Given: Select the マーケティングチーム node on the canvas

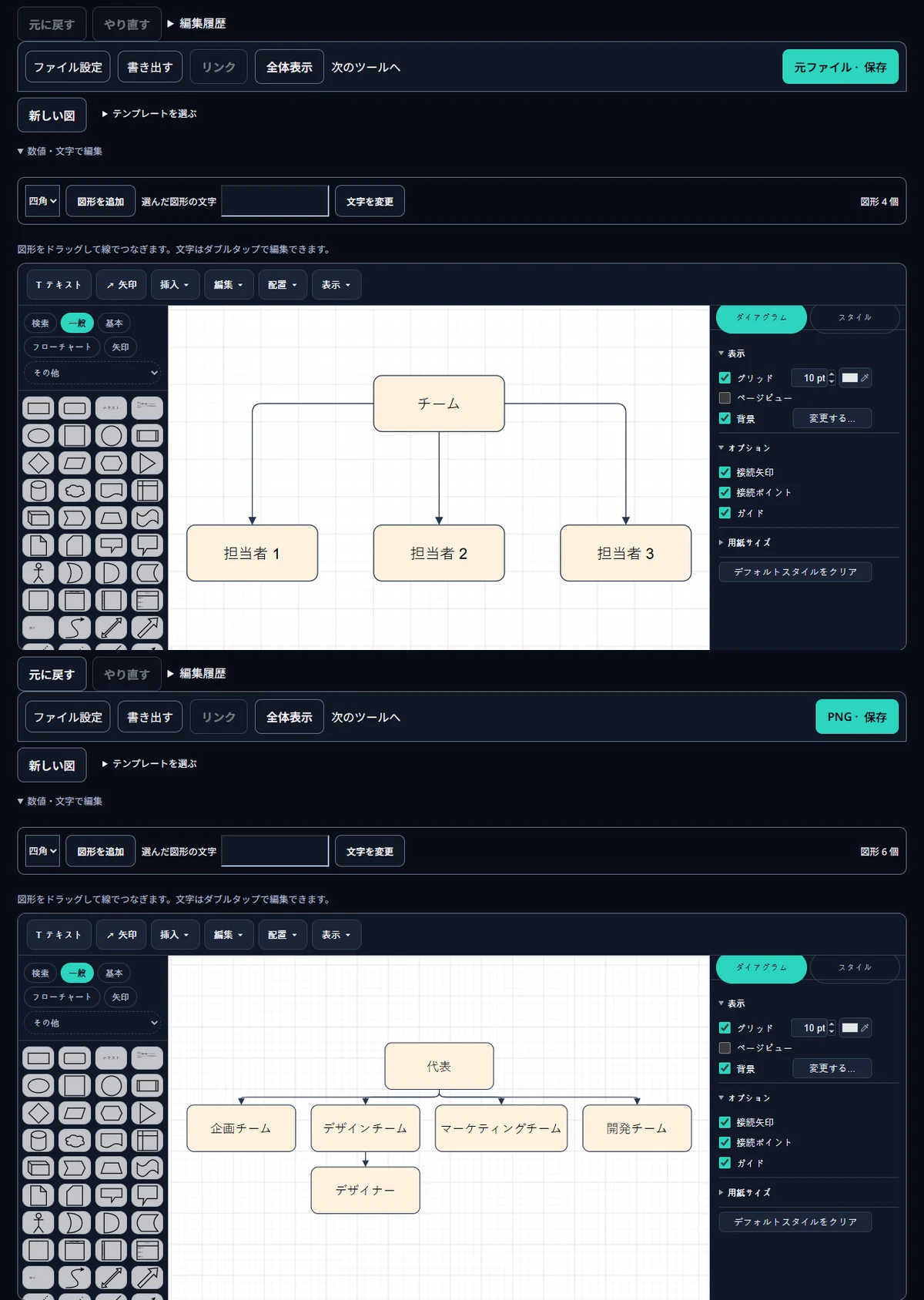Looking at the screenshot, I should [x=501, y=1128].
